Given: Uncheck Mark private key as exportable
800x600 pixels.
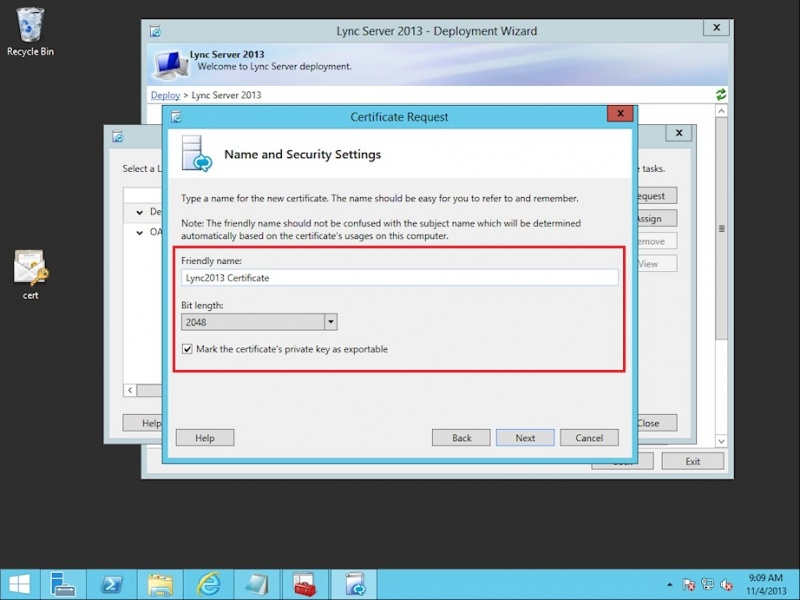Looking at the screenshot, I should point(188,349).
